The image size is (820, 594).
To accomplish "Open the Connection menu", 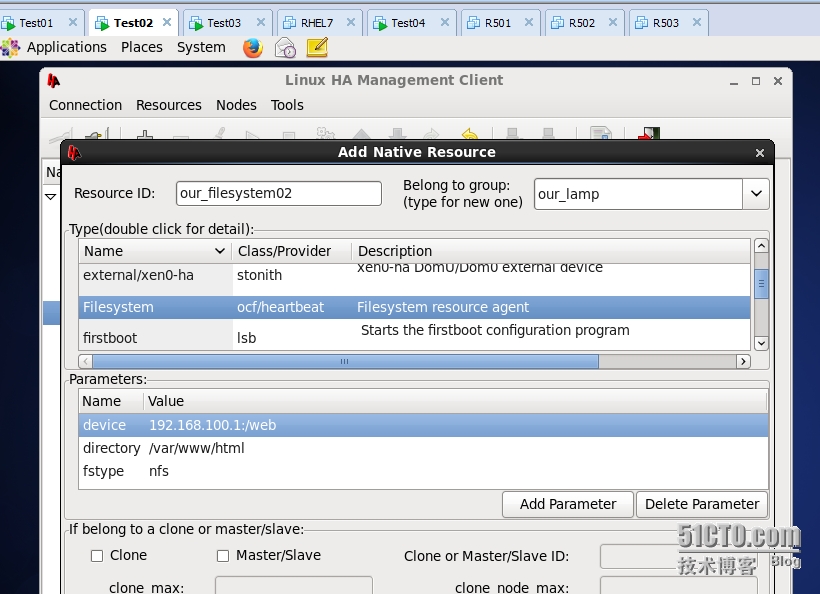I will (x=85, y=105).
